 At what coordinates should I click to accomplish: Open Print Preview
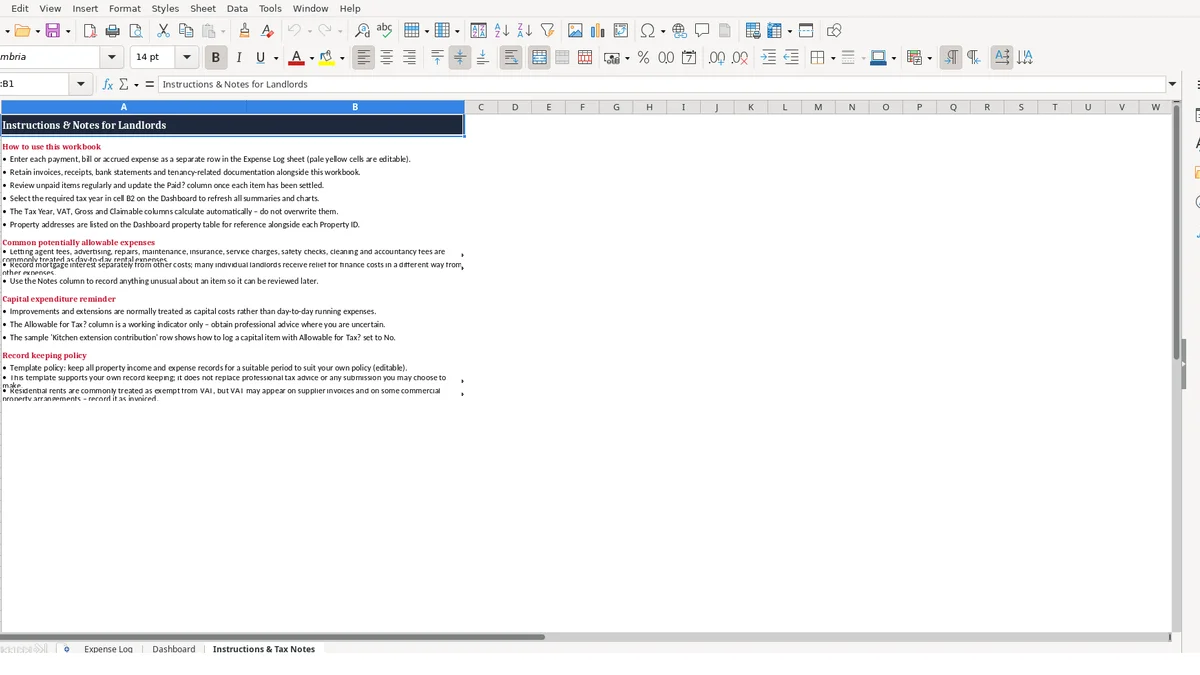(x=136, y=31)
